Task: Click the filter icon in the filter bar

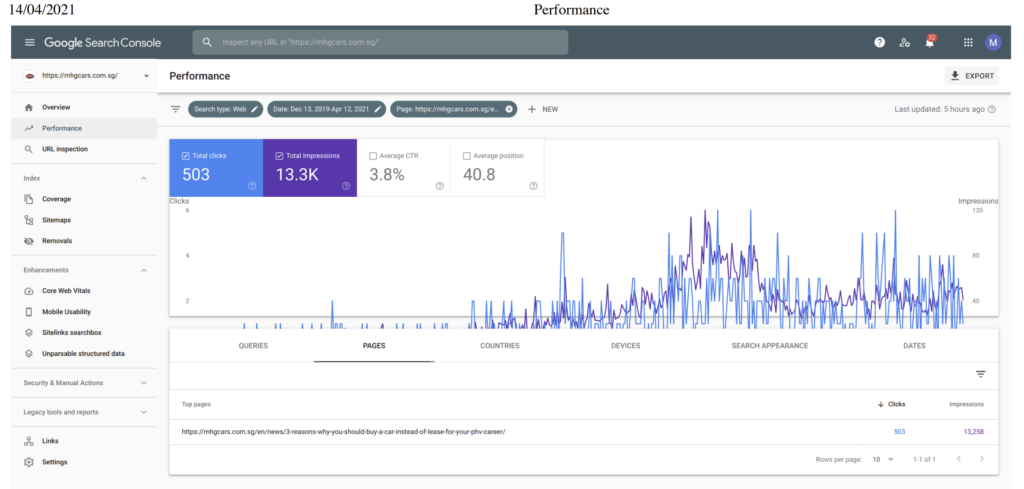Action: 176,109
